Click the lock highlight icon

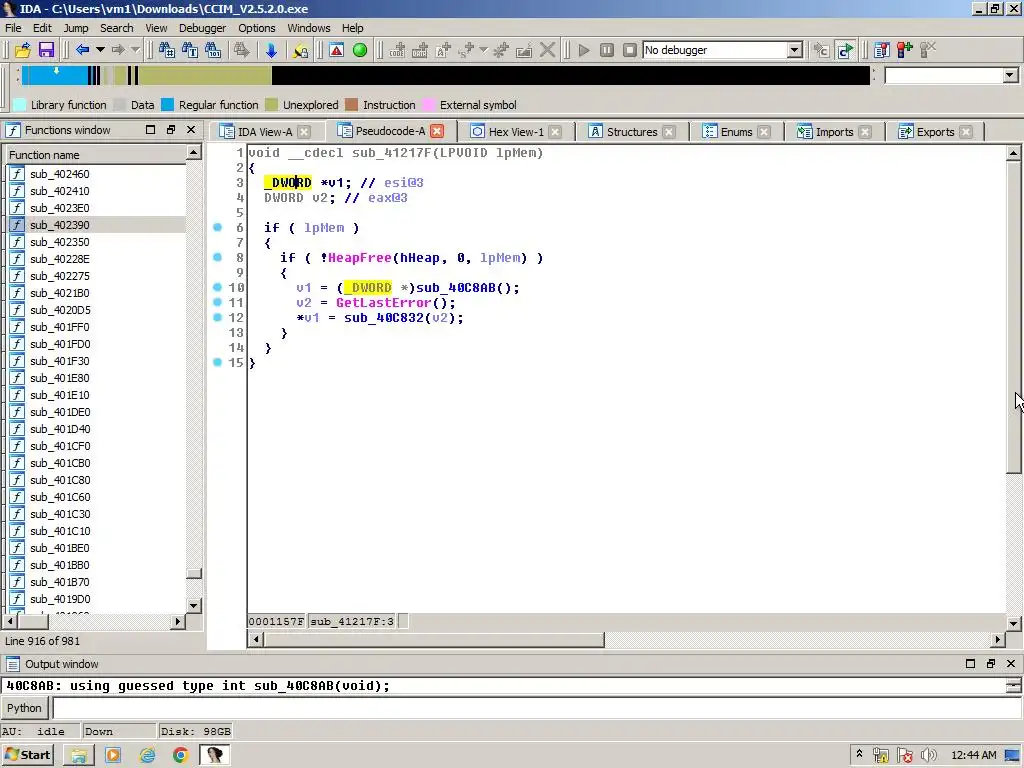point(300,50)
